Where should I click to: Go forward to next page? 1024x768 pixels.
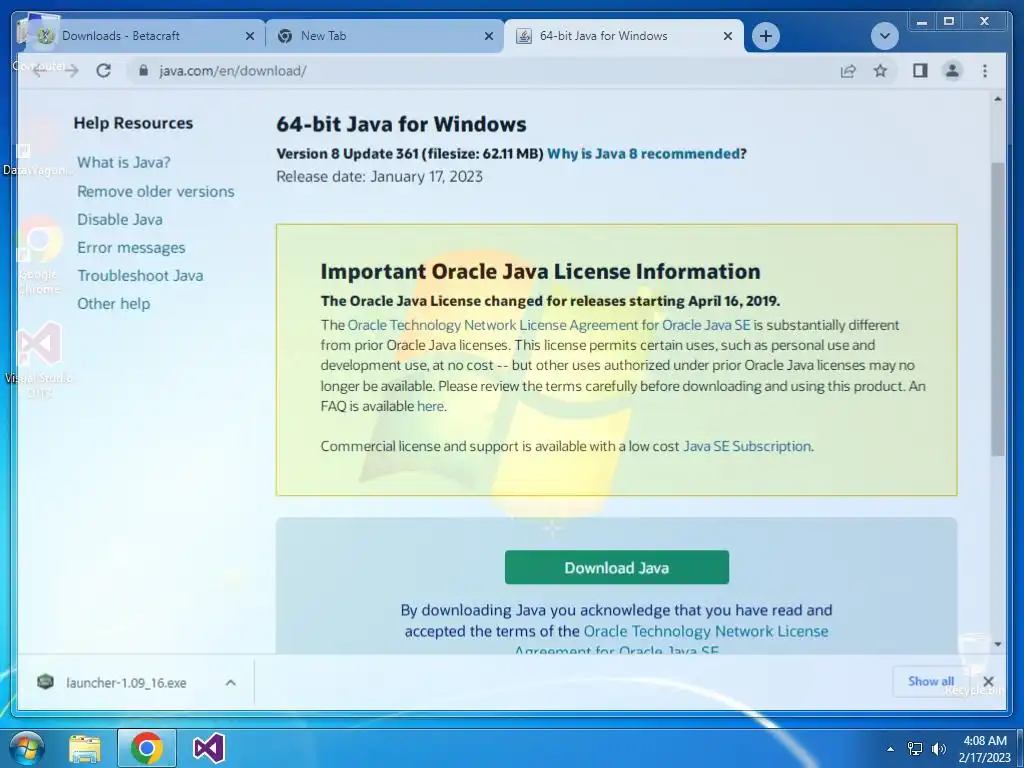(x=71, y=71)
